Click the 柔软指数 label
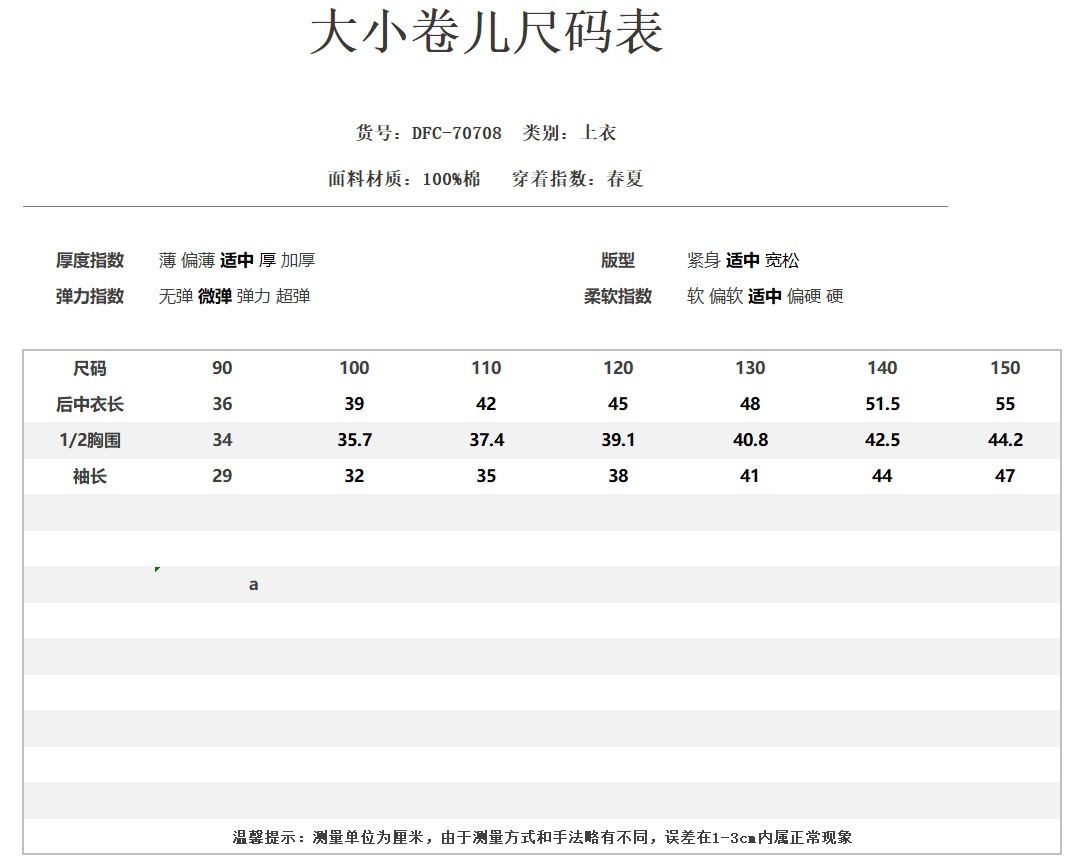The height and width of the screenshot is (867, 1080). [x=618, y=296]
